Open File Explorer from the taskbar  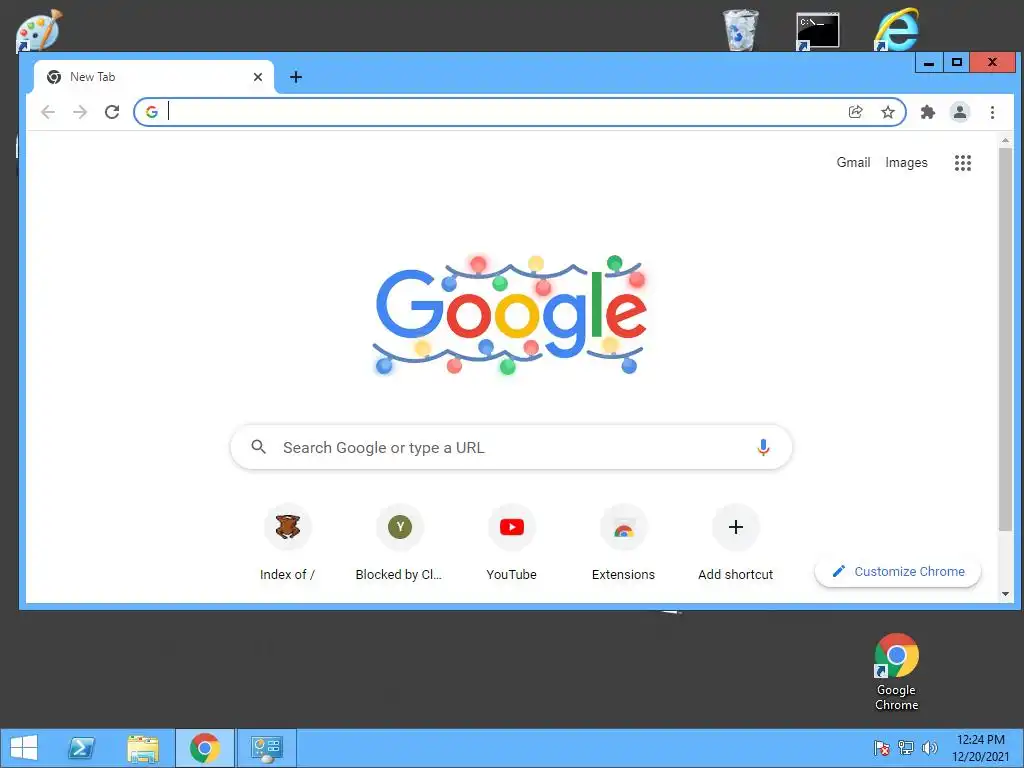coord(143,748)
